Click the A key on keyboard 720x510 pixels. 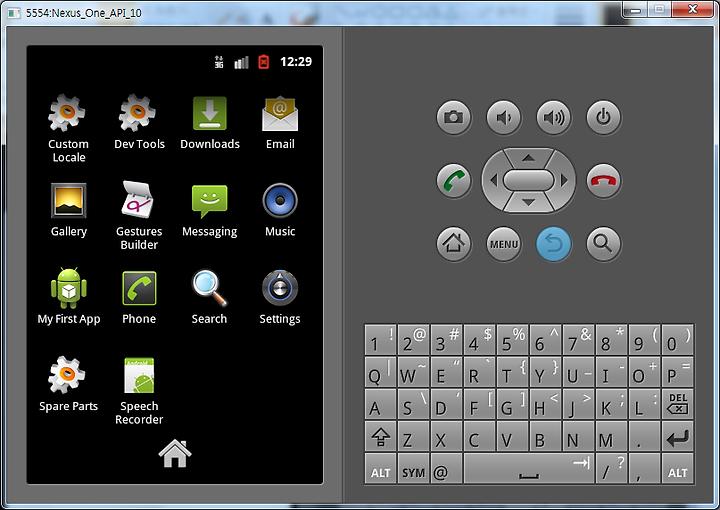[381, 404]
